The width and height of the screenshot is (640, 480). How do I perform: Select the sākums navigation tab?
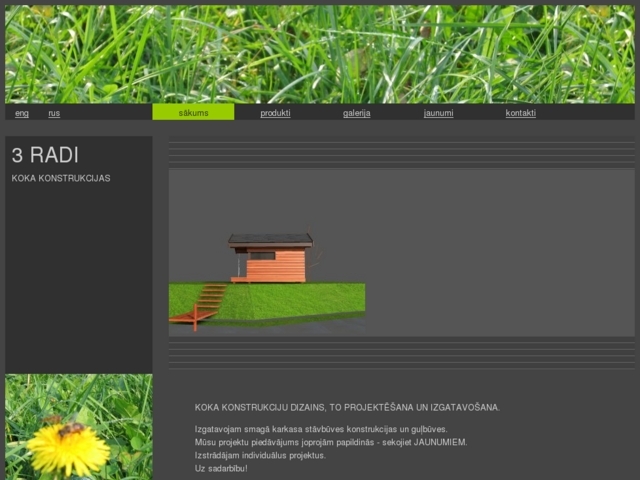[193, 113]
